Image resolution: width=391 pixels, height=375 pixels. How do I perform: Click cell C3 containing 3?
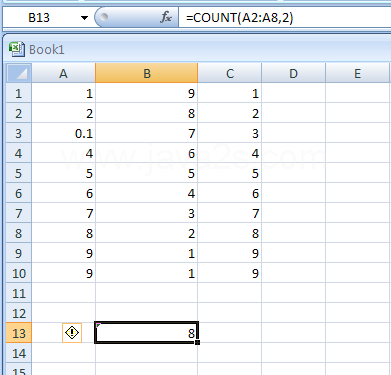(x=230, y=133)
